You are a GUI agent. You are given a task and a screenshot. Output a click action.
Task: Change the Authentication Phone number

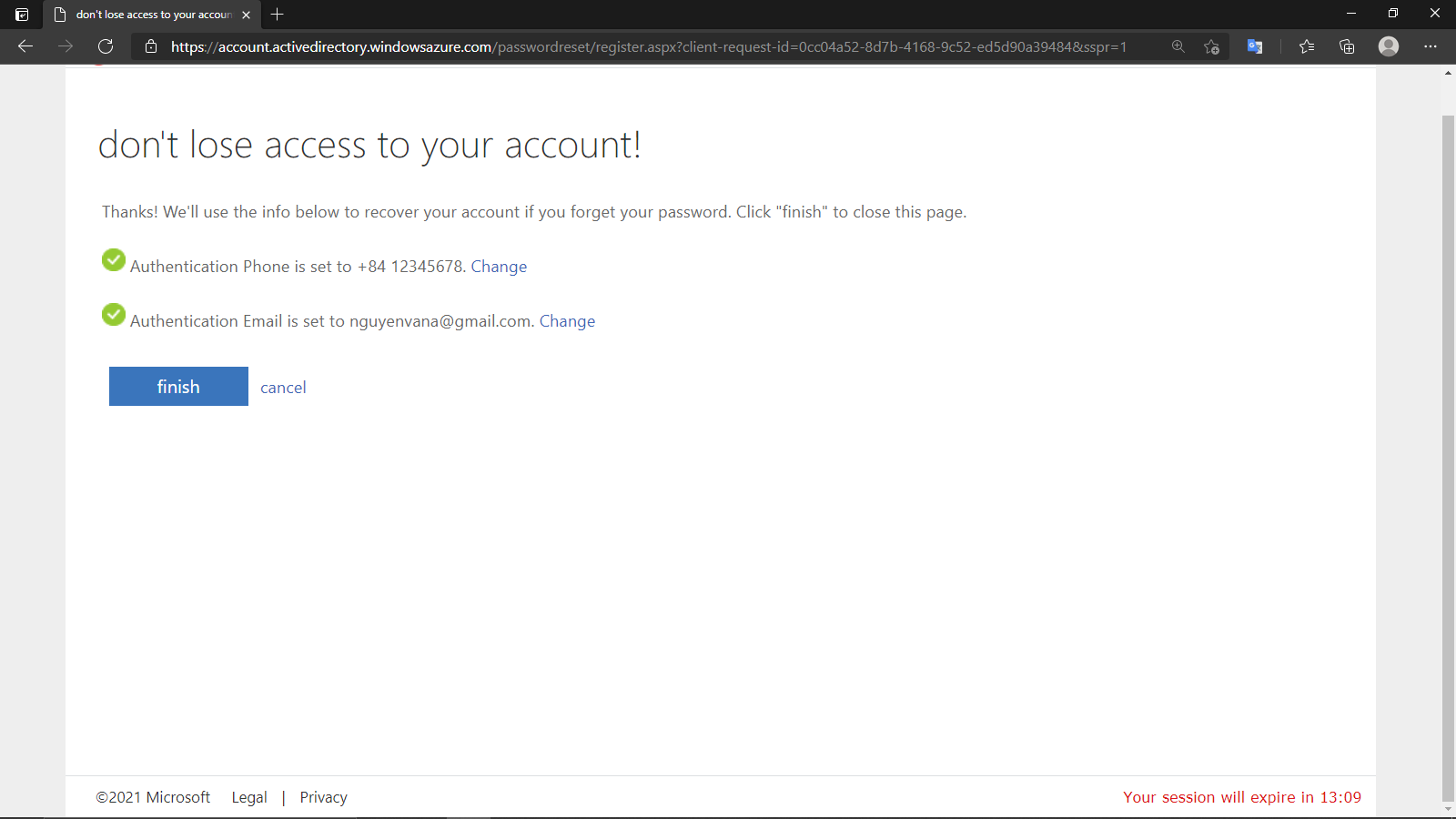[499, 267]
